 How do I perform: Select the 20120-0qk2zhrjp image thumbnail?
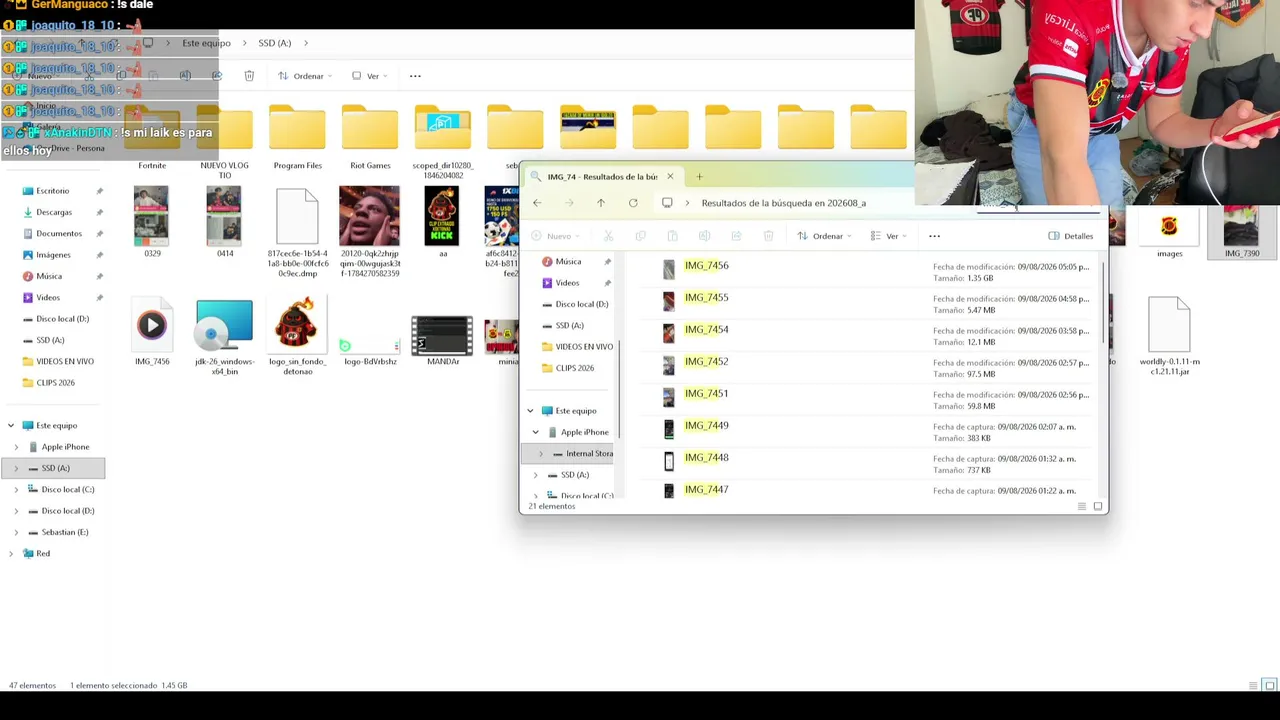[x=370, y=232]
